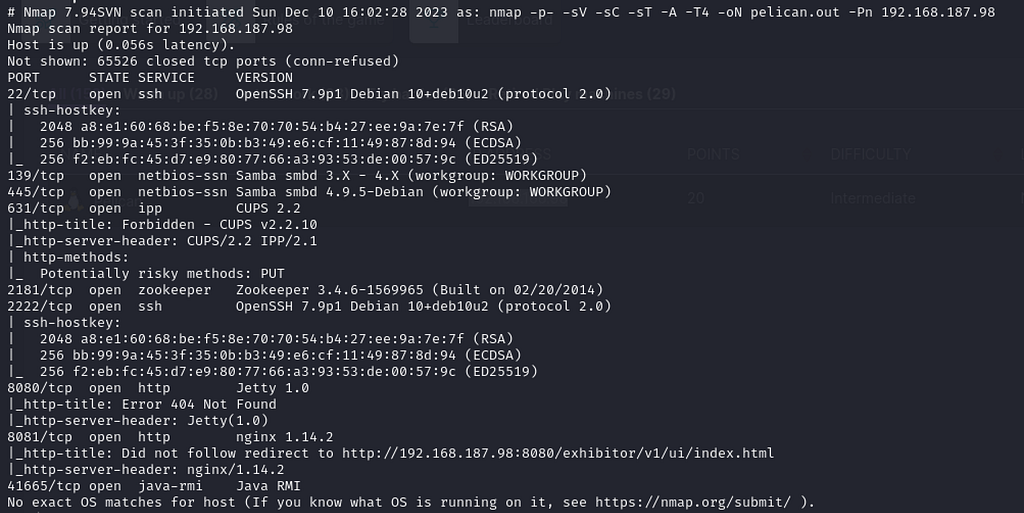Click the VERSION column header text
1024x513 pixels.
click(264, 77)
